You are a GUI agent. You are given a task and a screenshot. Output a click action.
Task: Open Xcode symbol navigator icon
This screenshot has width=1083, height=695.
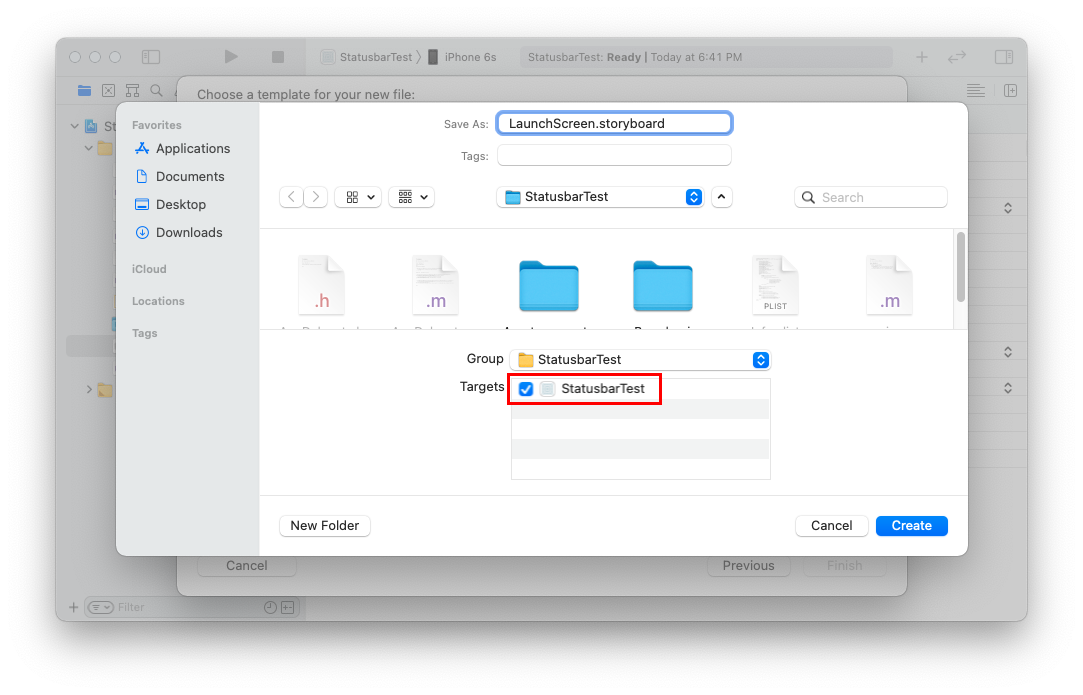coord(133,91)
